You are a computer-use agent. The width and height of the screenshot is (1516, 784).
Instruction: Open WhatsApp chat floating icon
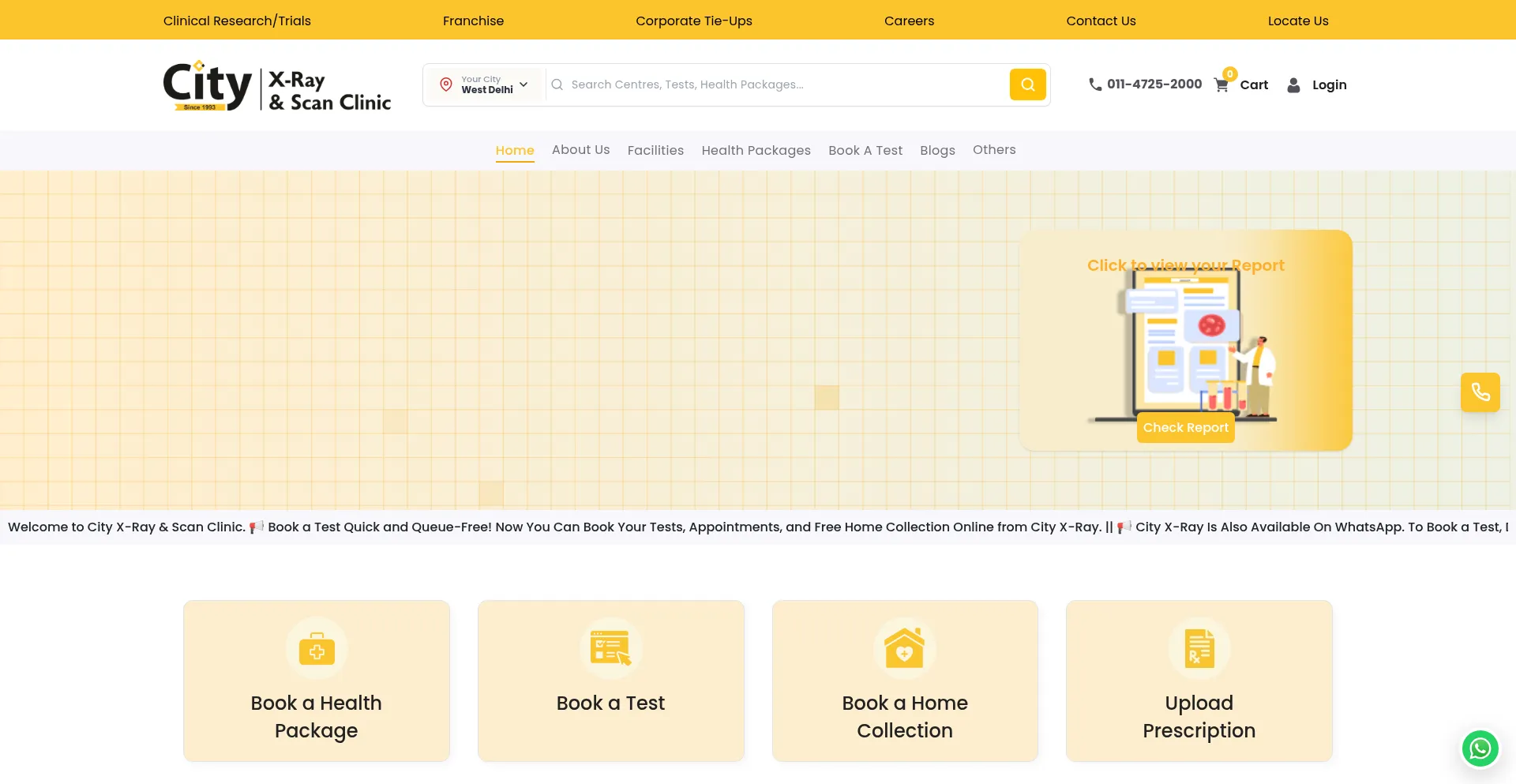click(1480, 748)
